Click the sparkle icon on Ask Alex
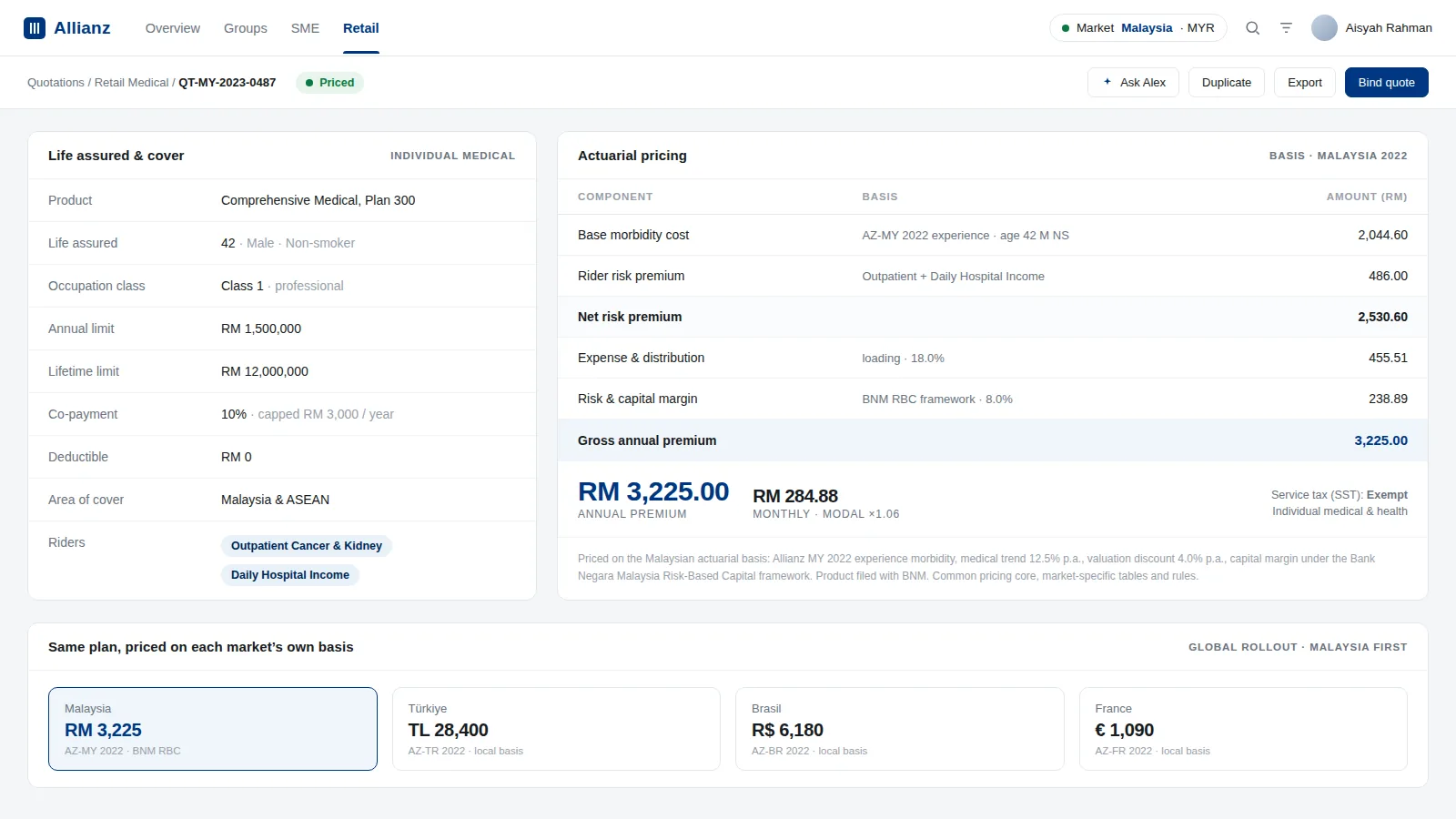 [x=1107, y=82]
